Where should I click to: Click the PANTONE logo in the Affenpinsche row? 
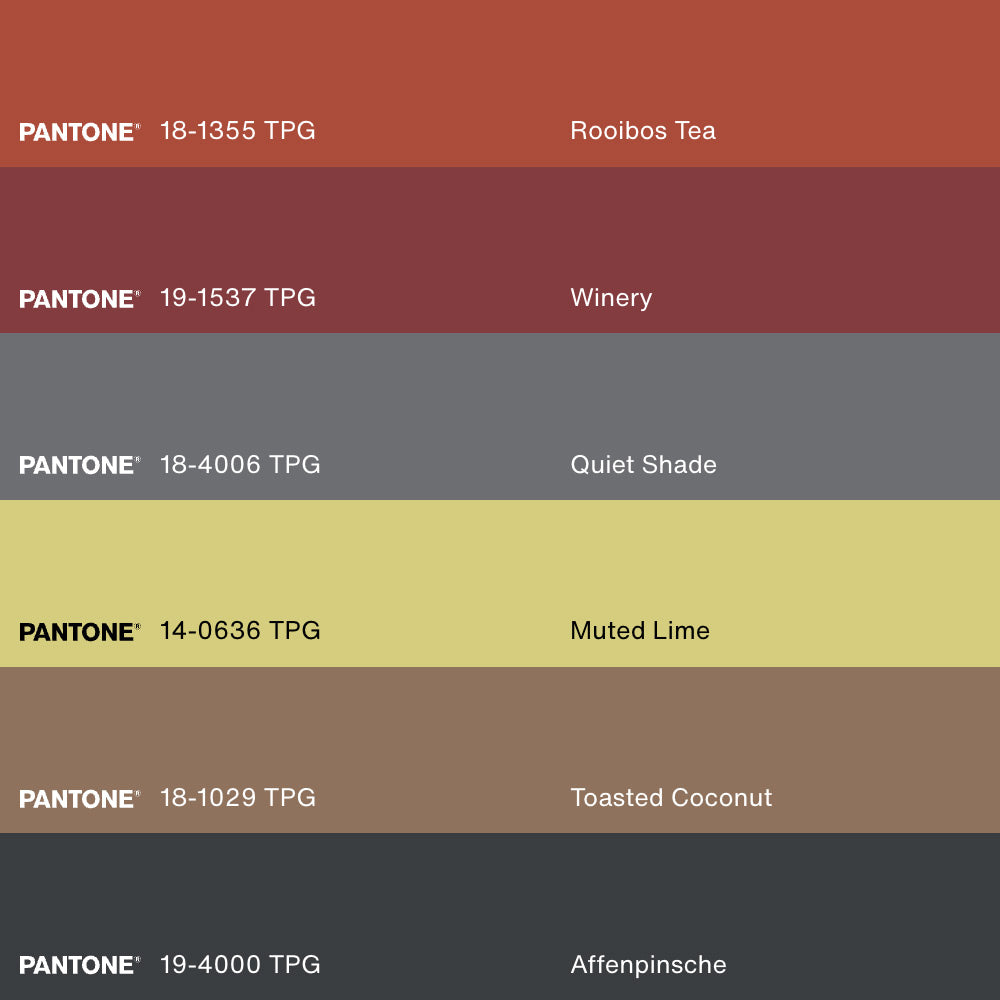click(x=79, y=965)
